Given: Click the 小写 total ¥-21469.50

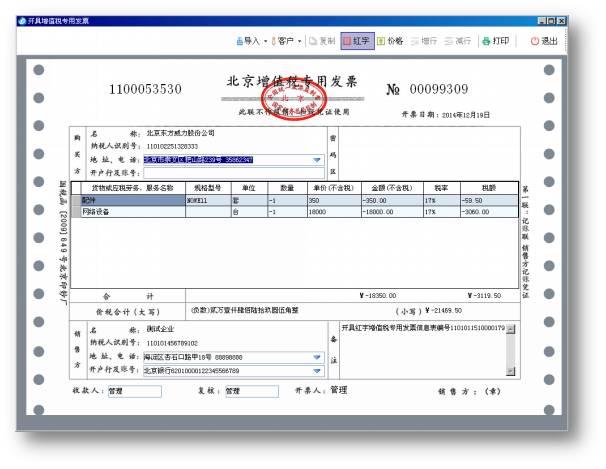Looking at the screenshot, I should [443, 311].
